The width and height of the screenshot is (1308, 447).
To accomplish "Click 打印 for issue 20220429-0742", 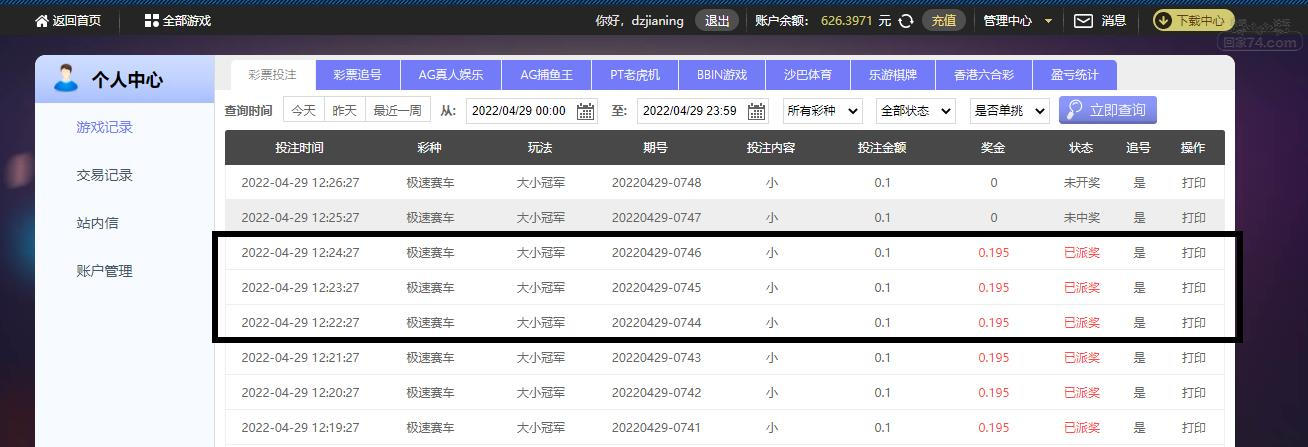I will tap(1193, 393).
